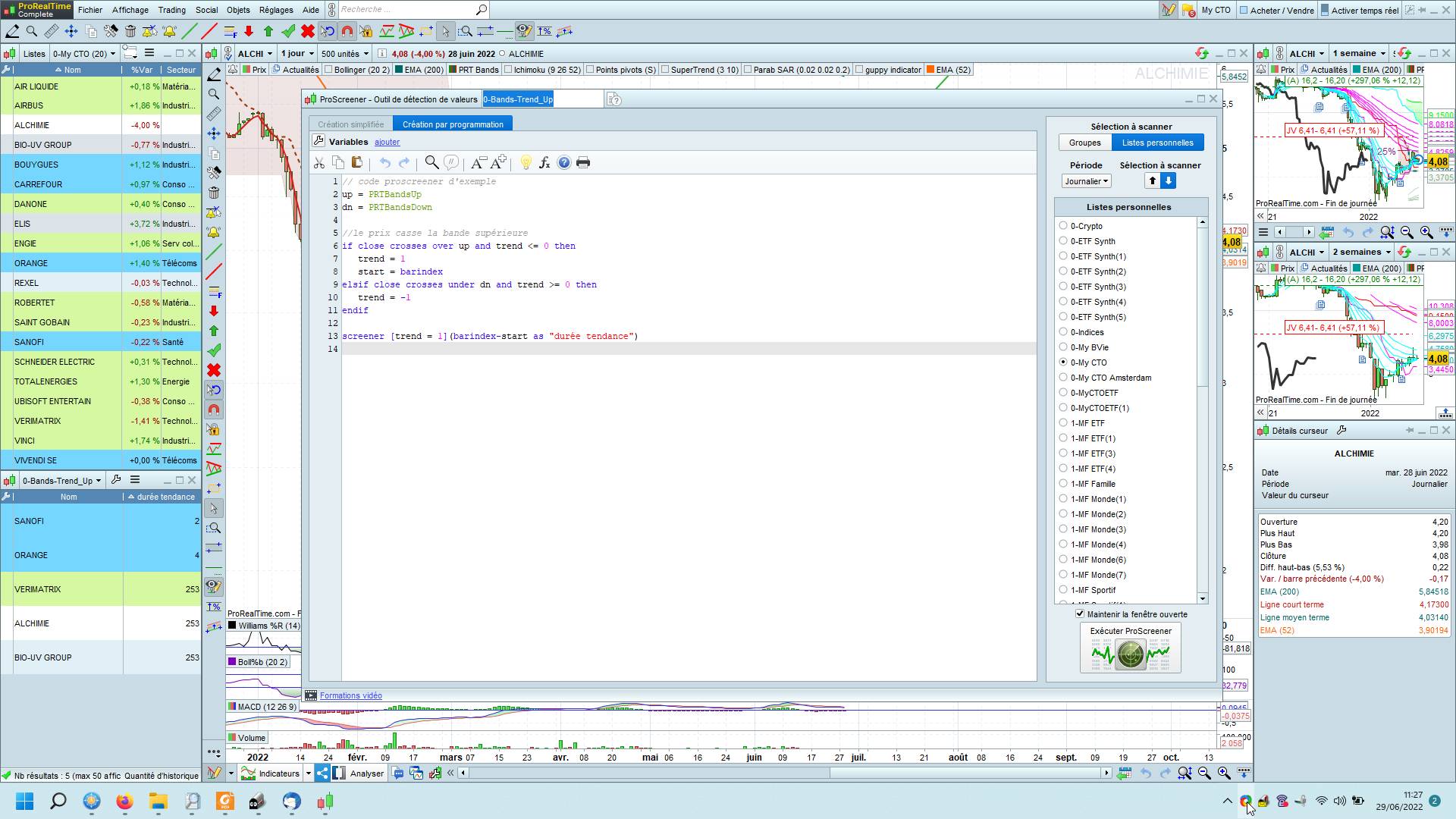The image size is (1456, 819).
Task: Select the 0-Crypto list radio button
Action: [1063, 225]
